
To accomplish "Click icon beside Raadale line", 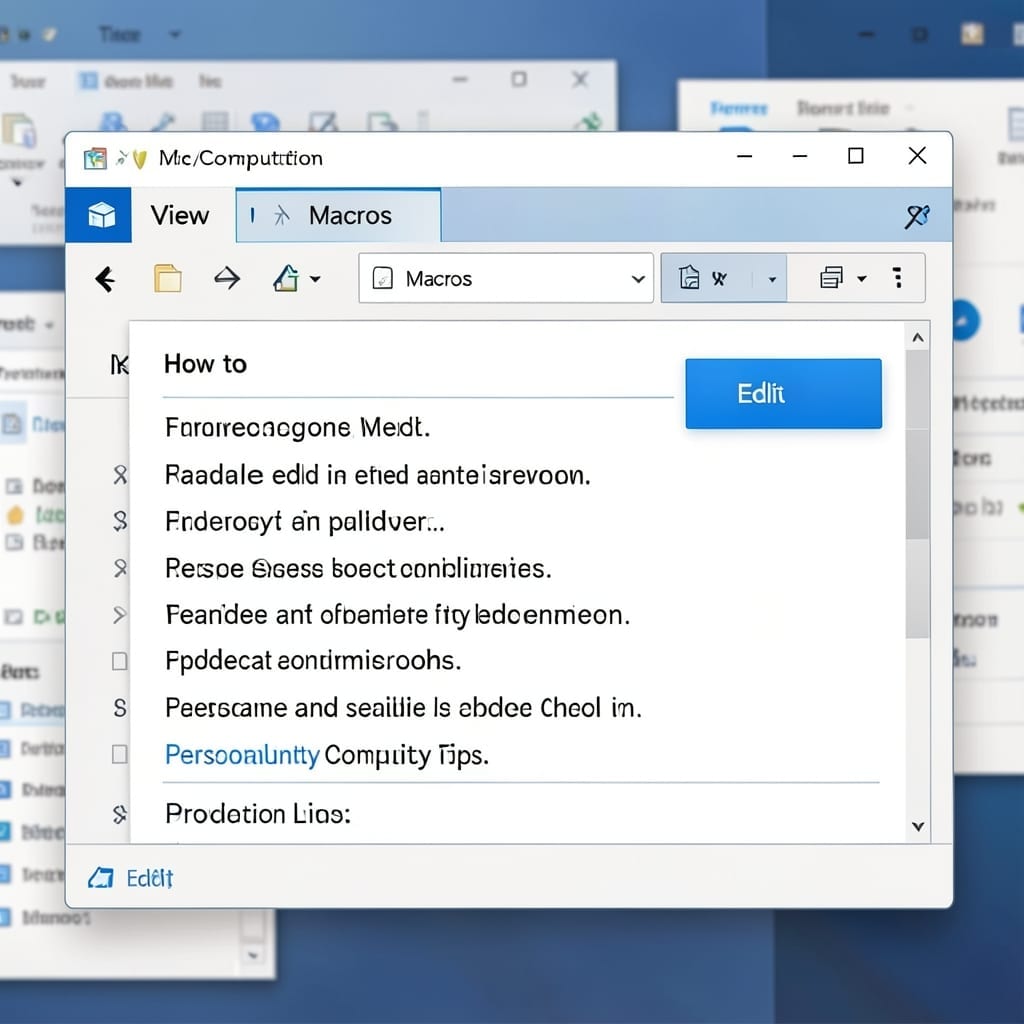I will [120, 475].
